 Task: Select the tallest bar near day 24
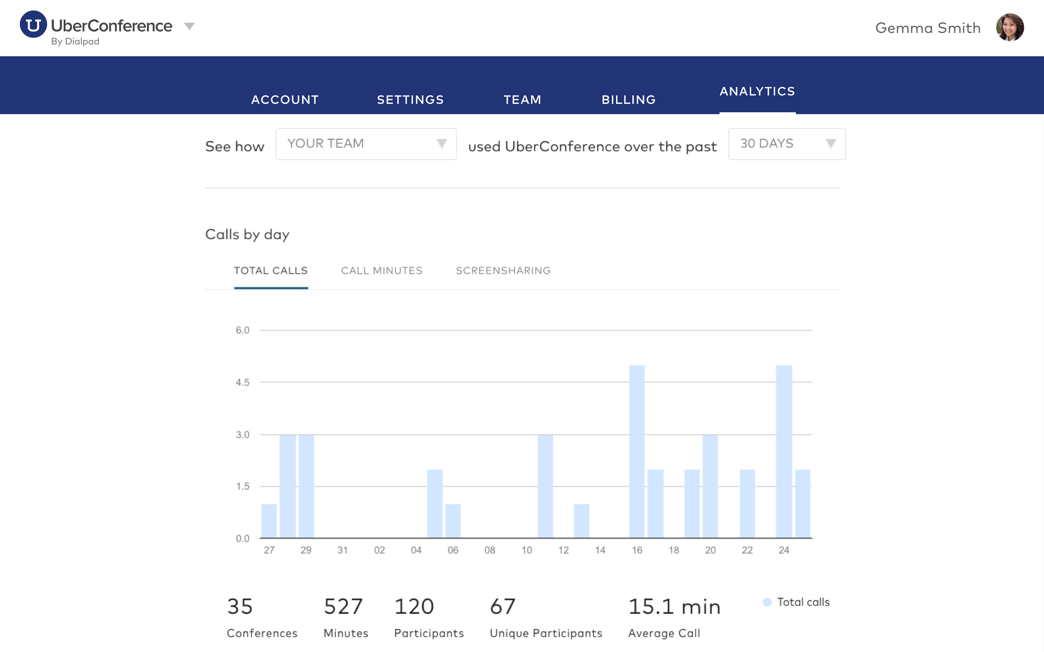pos(784,452)
